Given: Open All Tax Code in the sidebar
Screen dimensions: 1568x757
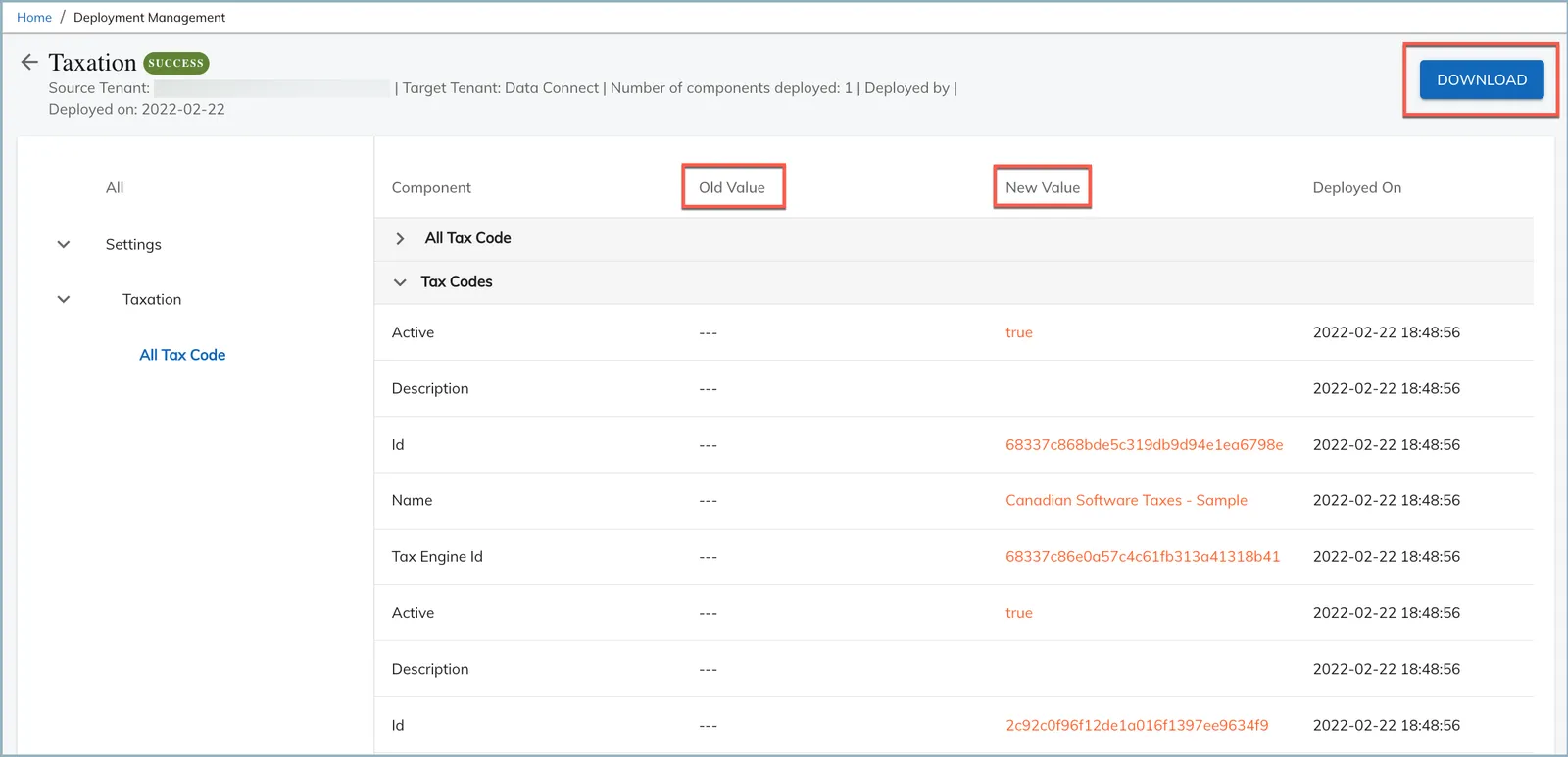Looking at the screenshot, I should pos(182,355).
